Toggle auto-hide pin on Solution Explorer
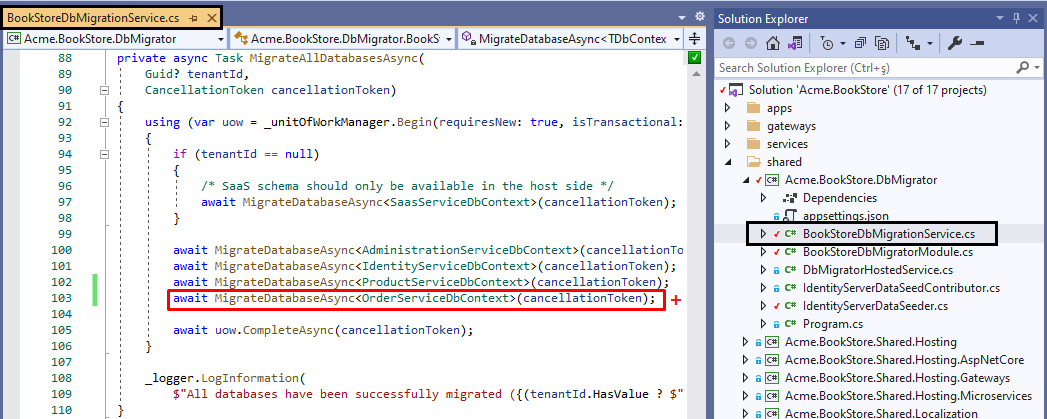 click(x=1018, y=19)
